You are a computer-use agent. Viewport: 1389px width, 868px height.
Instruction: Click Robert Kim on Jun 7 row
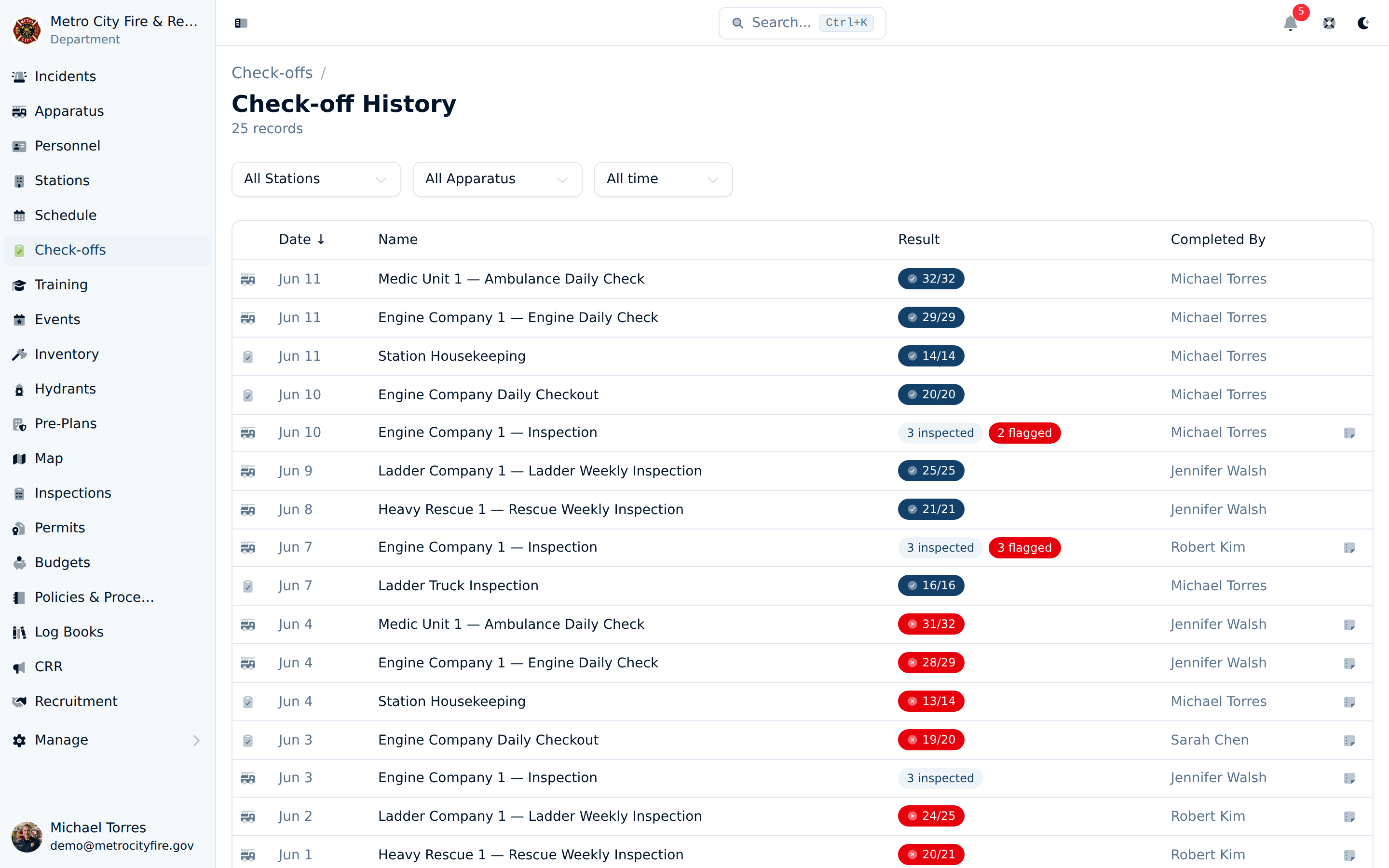1208,547
